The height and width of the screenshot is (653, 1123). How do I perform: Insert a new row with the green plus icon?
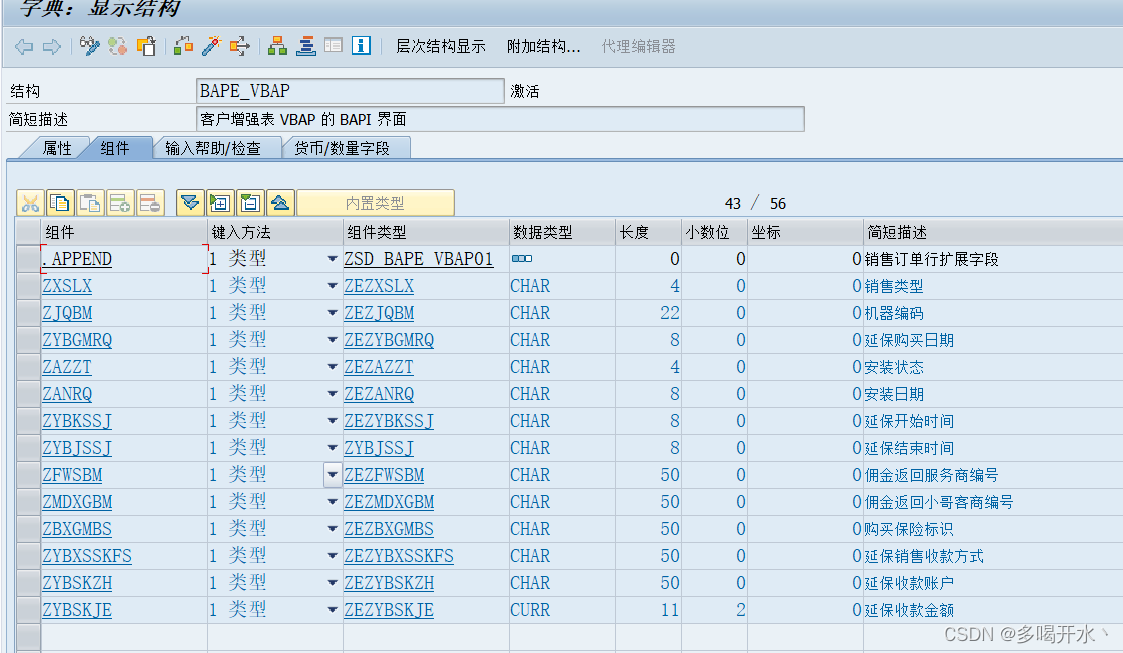(118, 202)
